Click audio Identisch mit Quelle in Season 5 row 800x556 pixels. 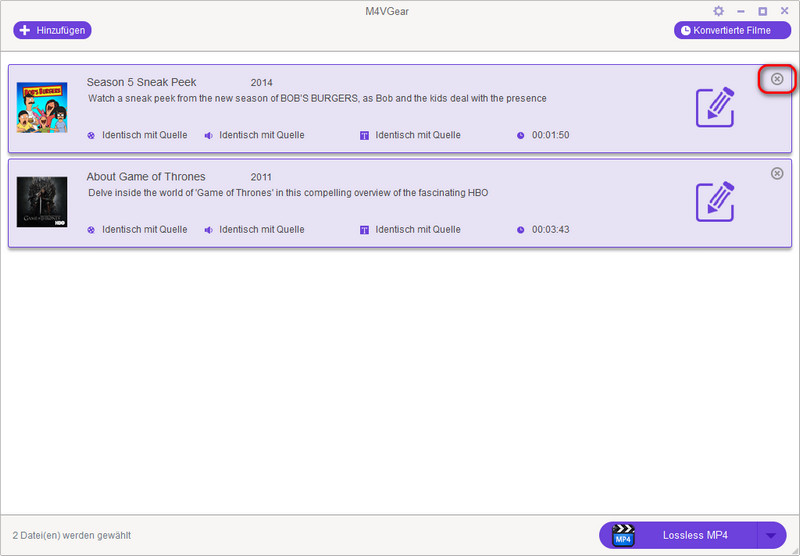point(262,135)
